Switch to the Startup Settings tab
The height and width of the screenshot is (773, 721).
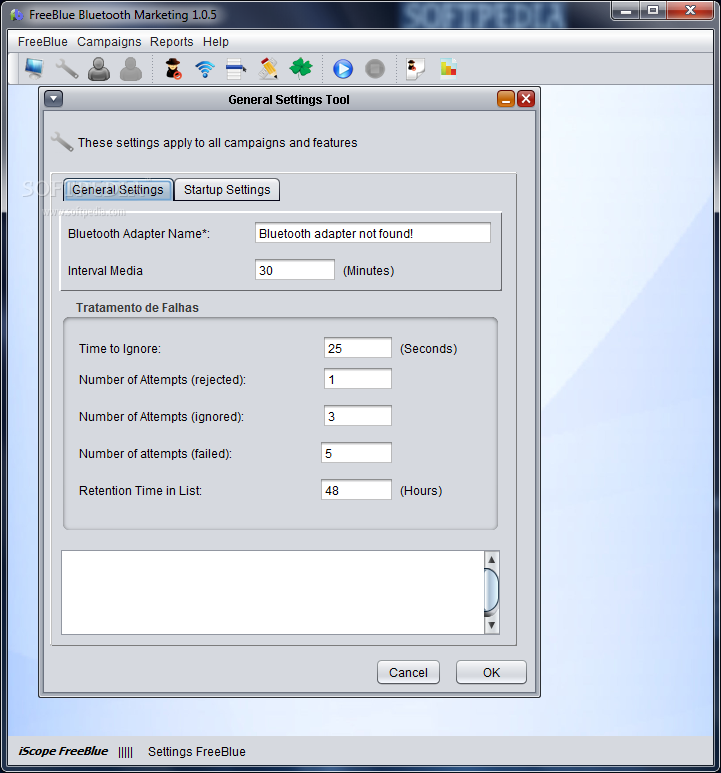point(227,190)
